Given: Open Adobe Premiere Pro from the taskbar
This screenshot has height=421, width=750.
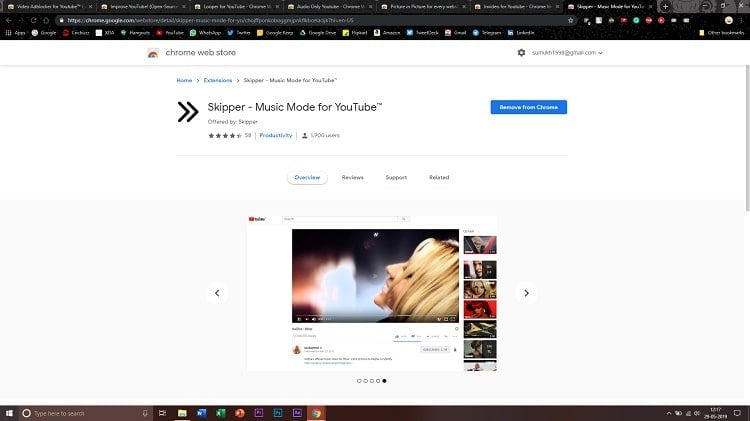Looking at the screenshot, I should coord(259,413).
